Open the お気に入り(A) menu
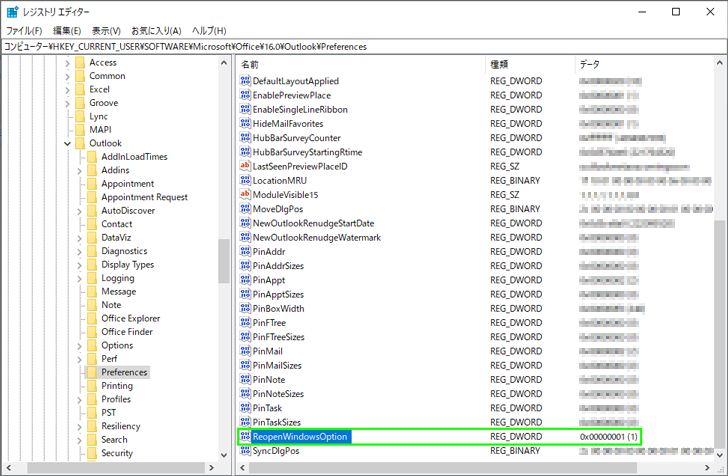The height and width of the screenshot is (476, 728). (x=156, y=31)
